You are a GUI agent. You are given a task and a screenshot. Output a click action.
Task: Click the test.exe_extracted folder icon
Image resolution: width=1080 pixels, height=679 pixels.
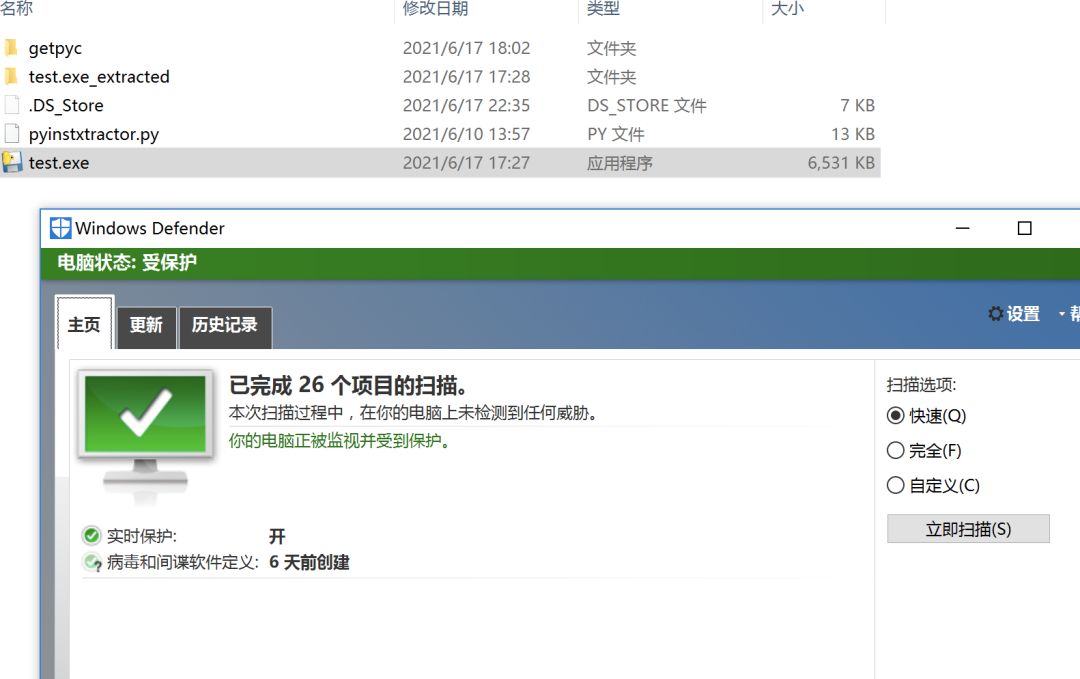point(11,76)
